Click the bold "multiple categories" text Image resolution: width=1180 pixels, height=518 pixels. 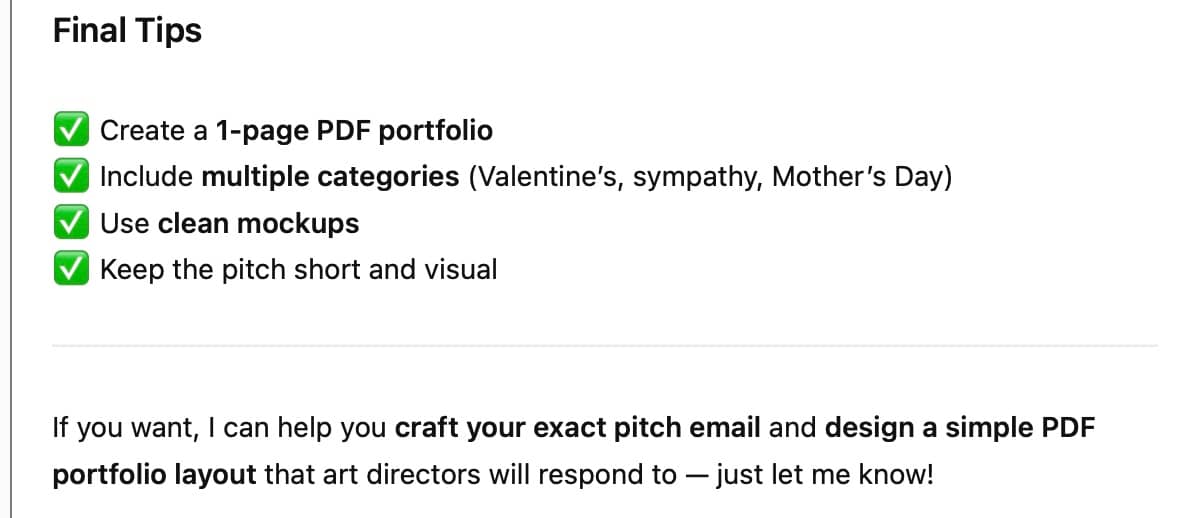[330, 177]
